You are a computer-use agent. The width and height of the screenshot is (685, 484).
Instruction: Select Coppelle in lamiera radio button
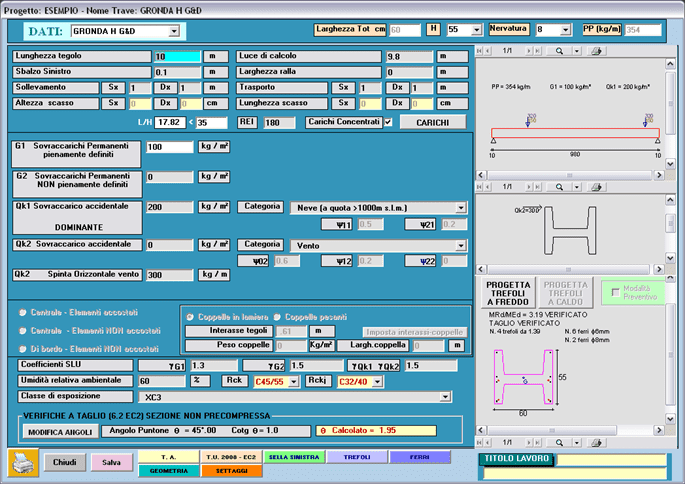(x=190, y=317)
